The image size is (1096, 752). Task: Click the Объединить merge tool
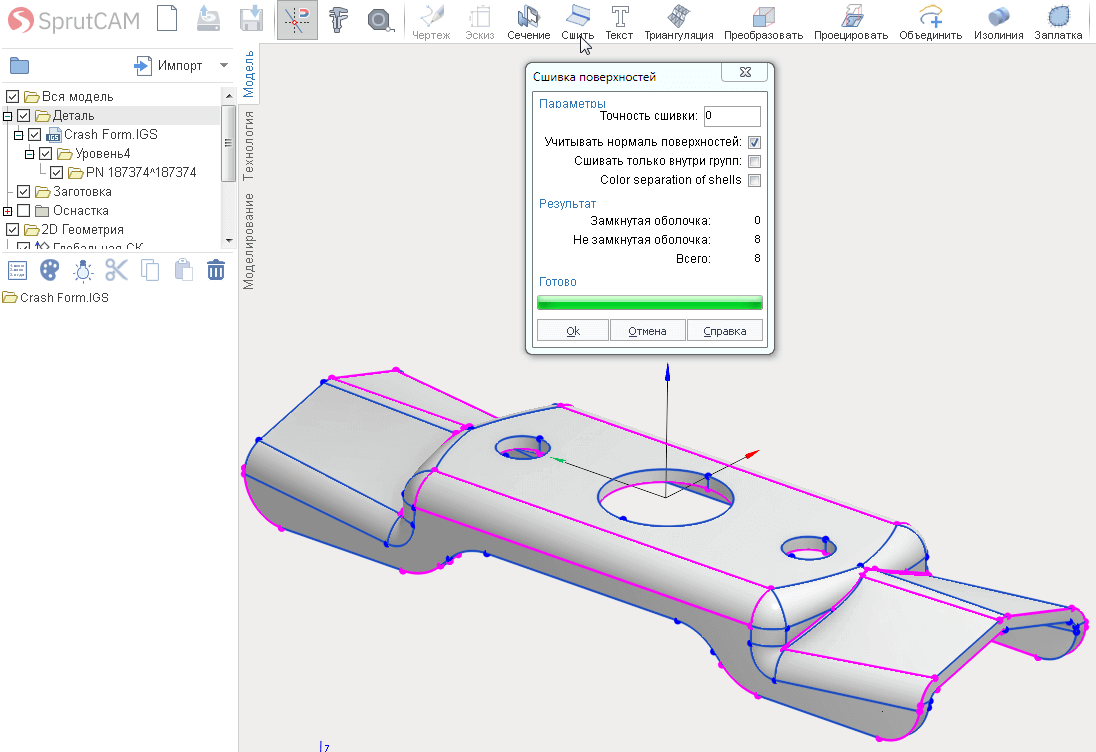pos(930,23)
